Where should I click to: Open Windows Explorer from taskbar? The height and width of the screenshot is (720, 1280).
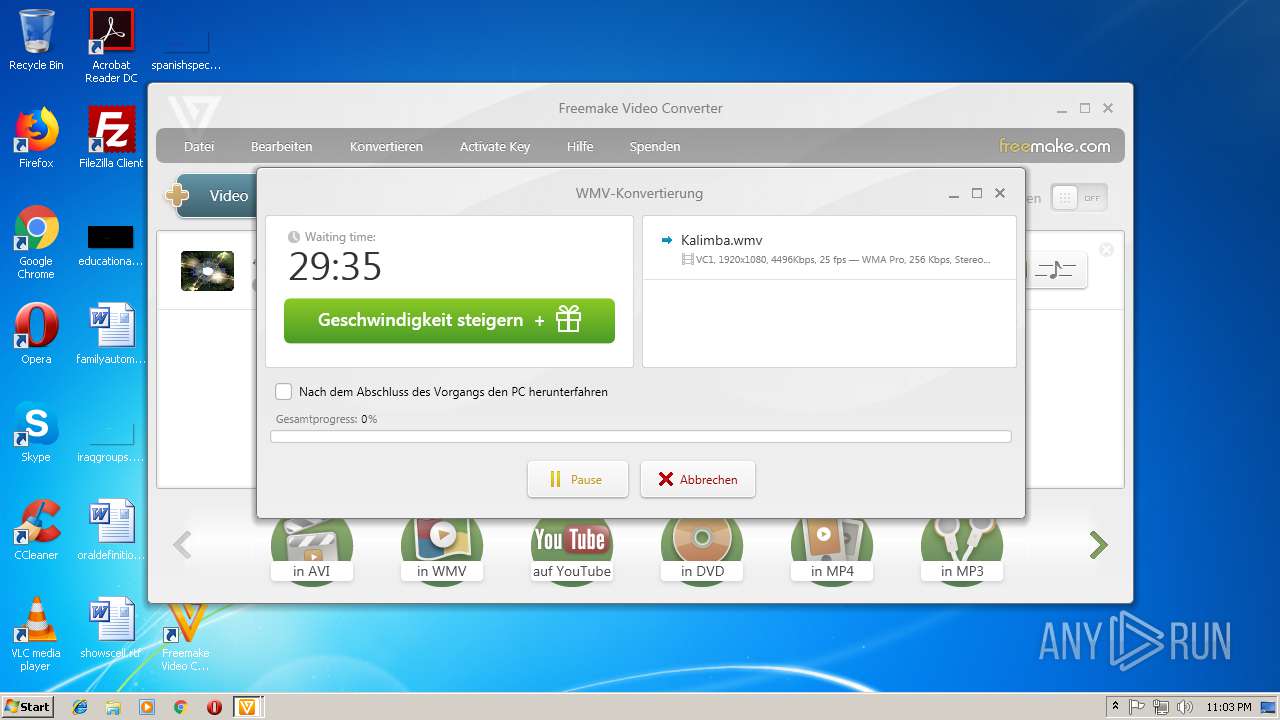coord(113,707)
